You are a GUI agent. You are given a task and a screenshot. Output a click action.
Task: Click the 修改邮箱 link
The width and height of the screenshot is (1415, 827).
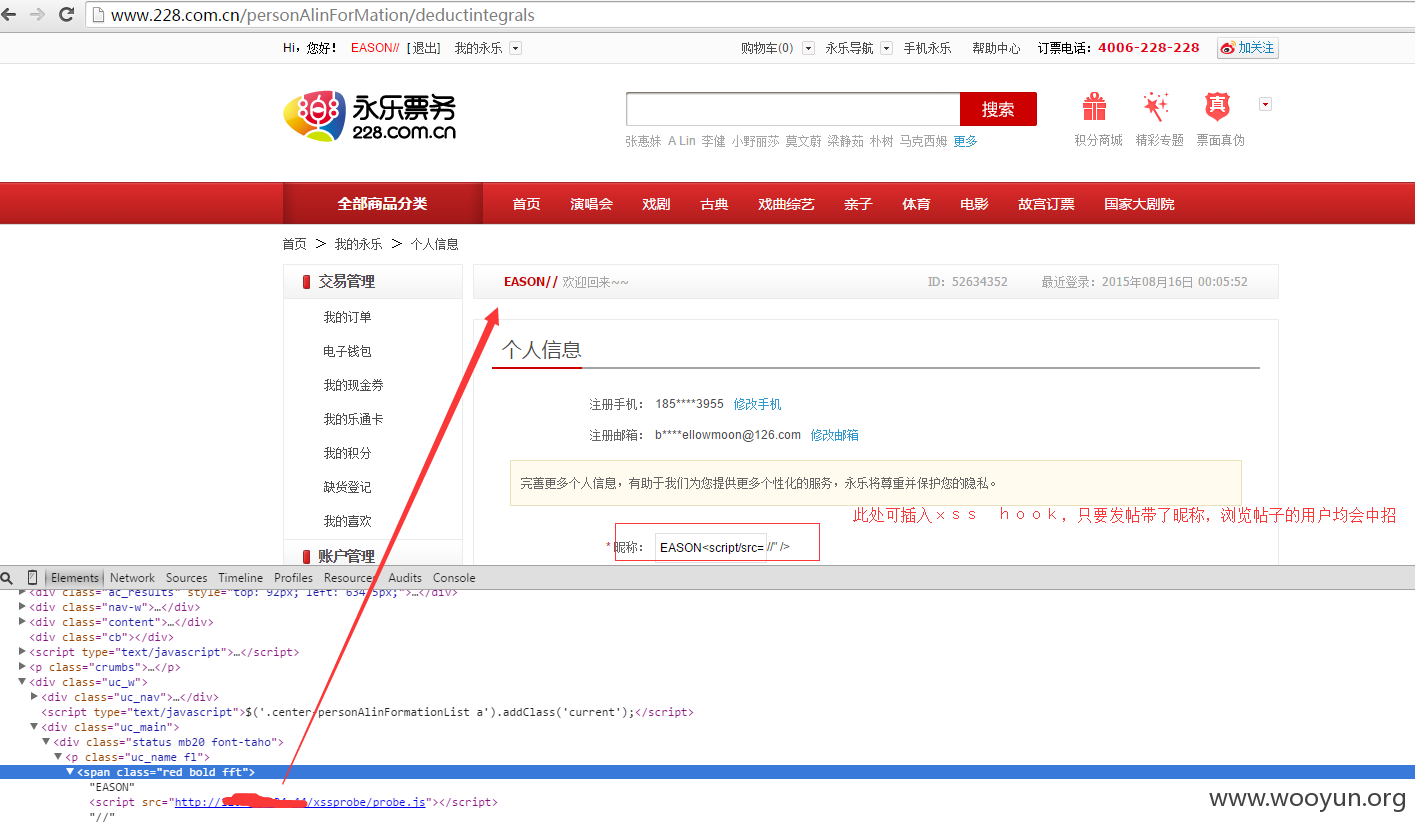coord(835,435)
